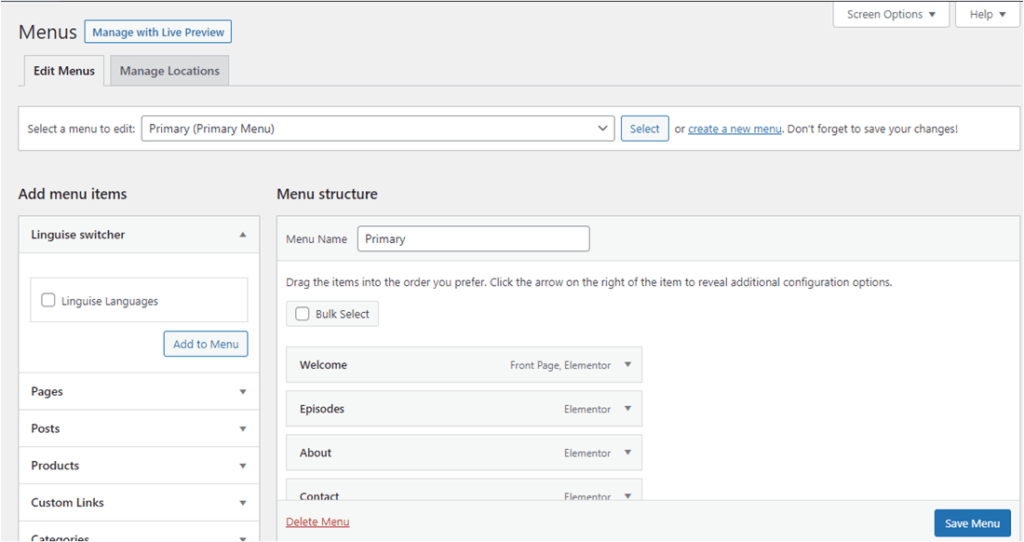Expand the About menu item arrow
Image resolution: width=1024 pixels, height=542 pixels.
click(628, 453)
